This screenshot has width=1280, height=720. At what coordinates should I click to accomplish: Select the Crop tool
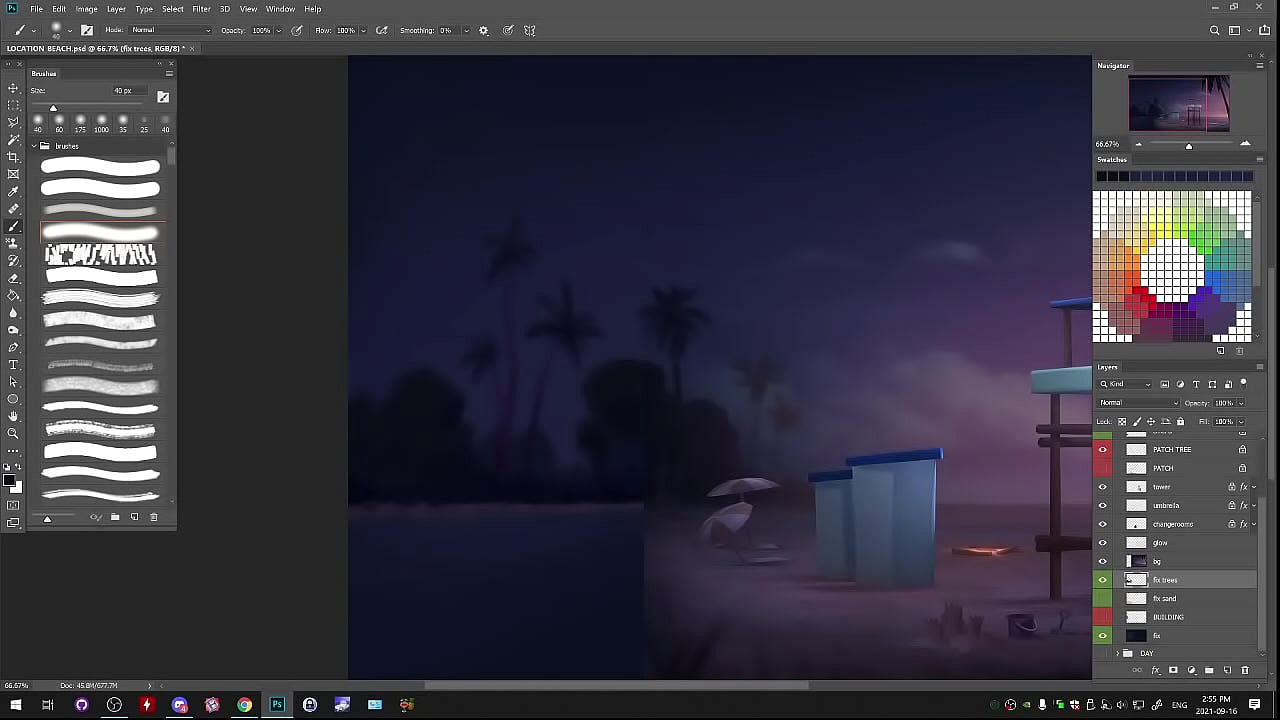[x=13, y=157]
